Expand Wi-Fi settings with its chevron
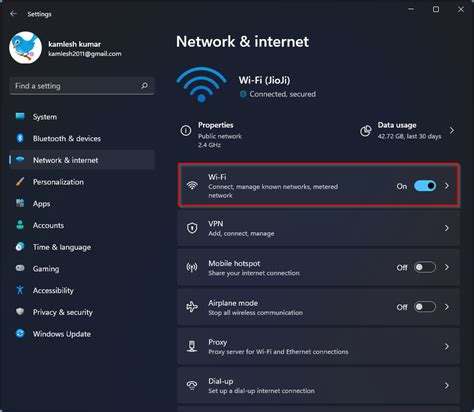The image size is (474, 412). coord(447,186)
